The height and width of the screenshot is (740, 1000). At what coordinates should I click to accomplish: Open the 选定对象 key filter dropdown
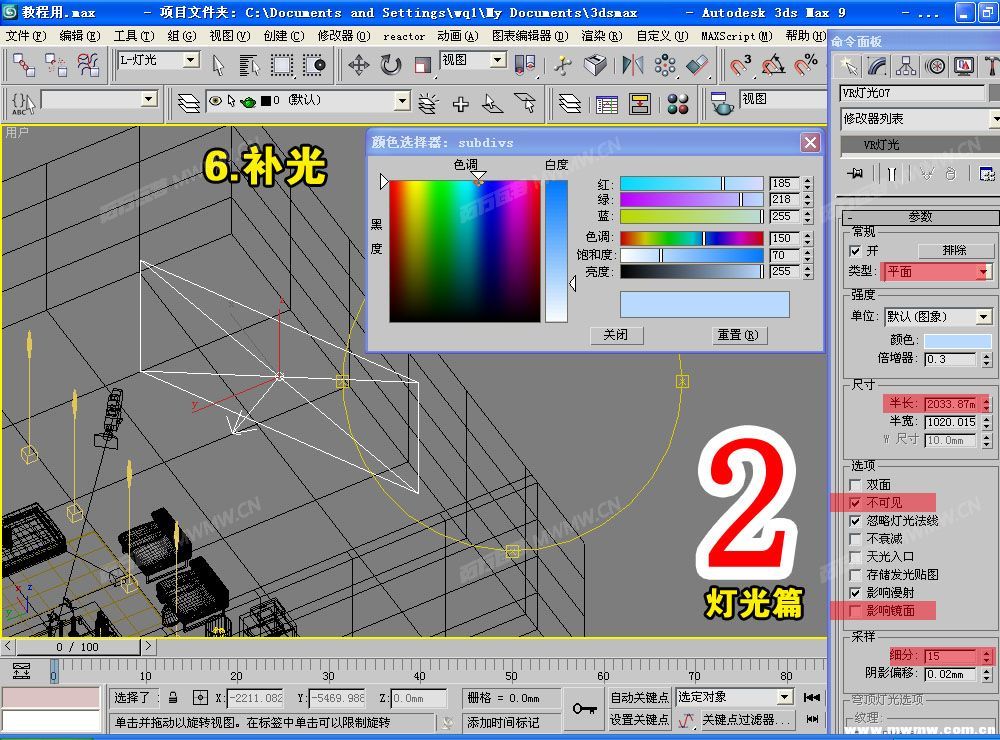tap(786, 697)
